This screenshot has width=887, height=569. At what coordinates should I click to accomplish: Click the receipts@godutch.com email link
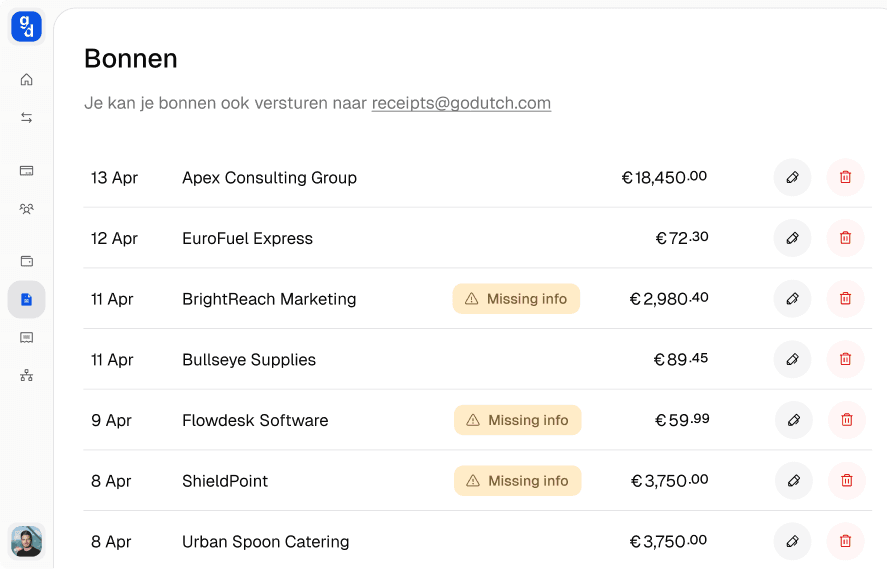coord(461,103)
